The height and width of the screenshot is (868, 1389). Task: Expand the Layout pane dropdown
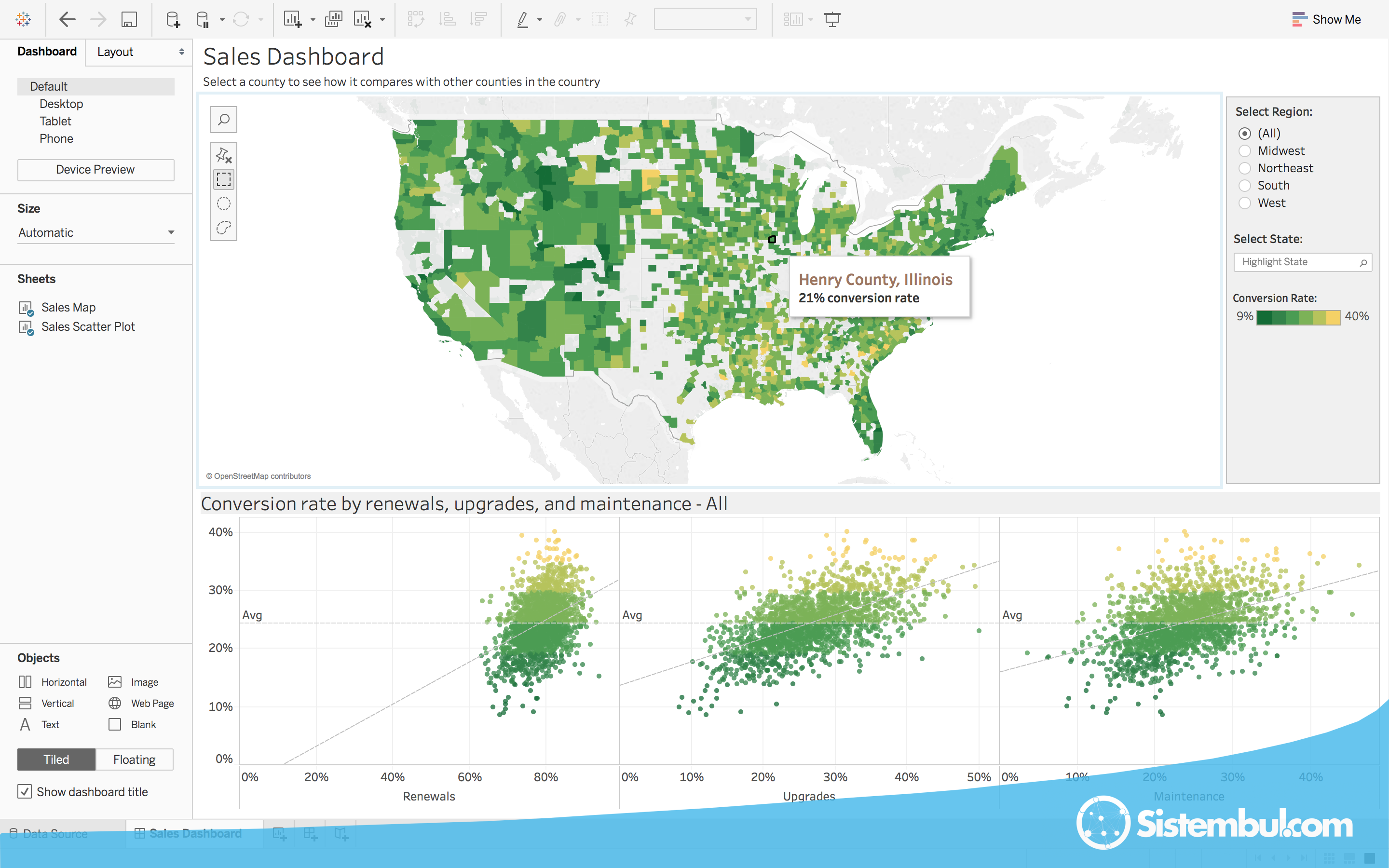181,52
